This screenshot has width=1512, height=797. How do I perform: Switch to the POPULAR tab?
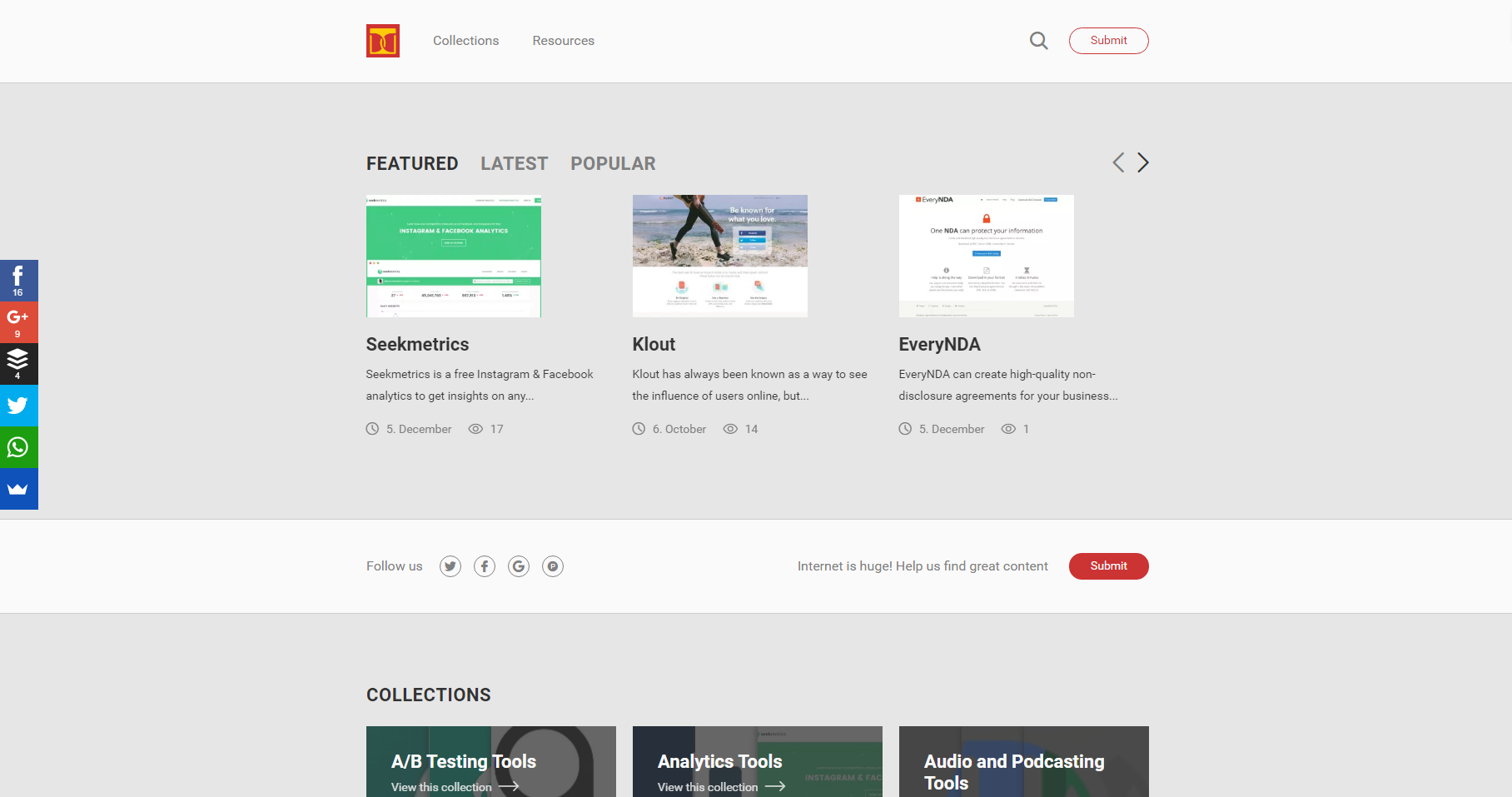tap(613, 163)
